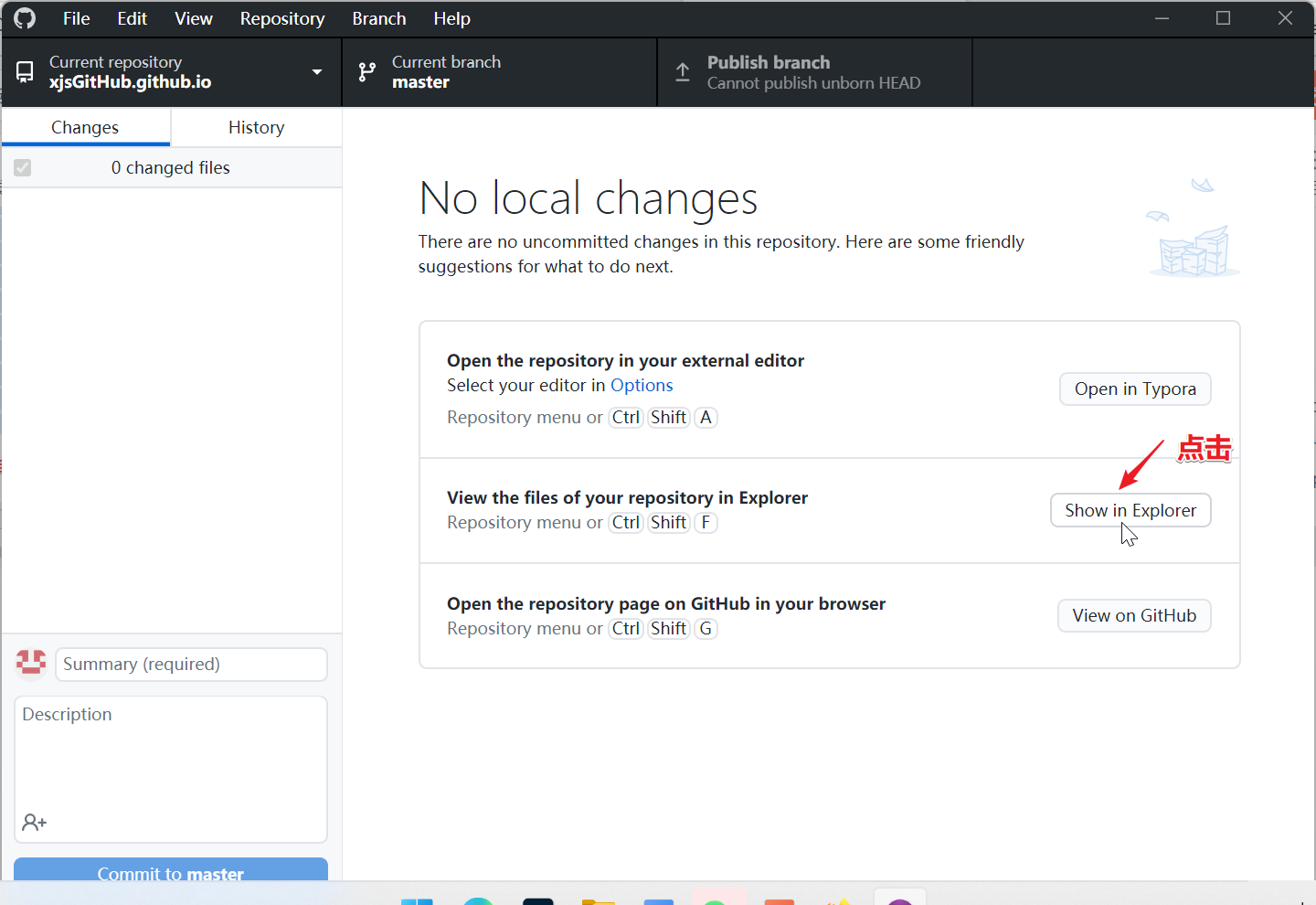The width and height of the screenshot is (1316, 905).
Task: Click 'Open the repository page on GitHub in your browser'
Action: 666,603
